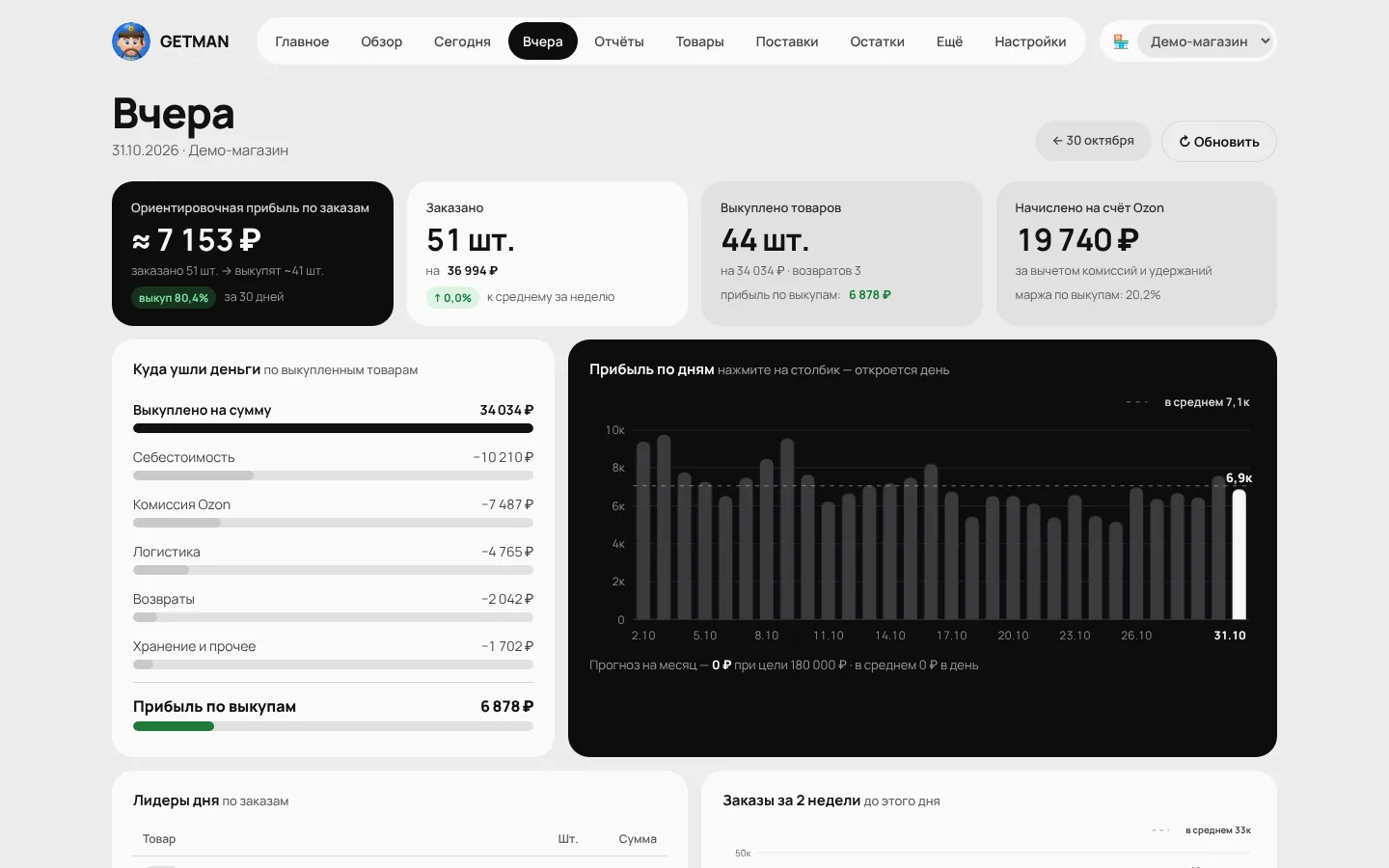The width and height of the screenshot is (1389, 868).
Task: Open the Поставки tab
Action: (787, 41)
